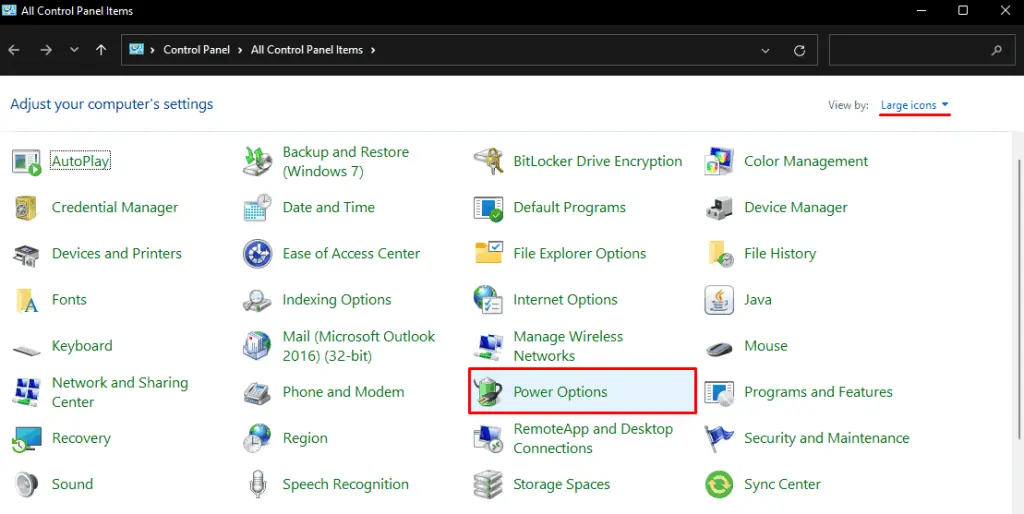Open the File Explorer Options folder icon
This screenshot has height=514, width=1024.
pos(488,253)
